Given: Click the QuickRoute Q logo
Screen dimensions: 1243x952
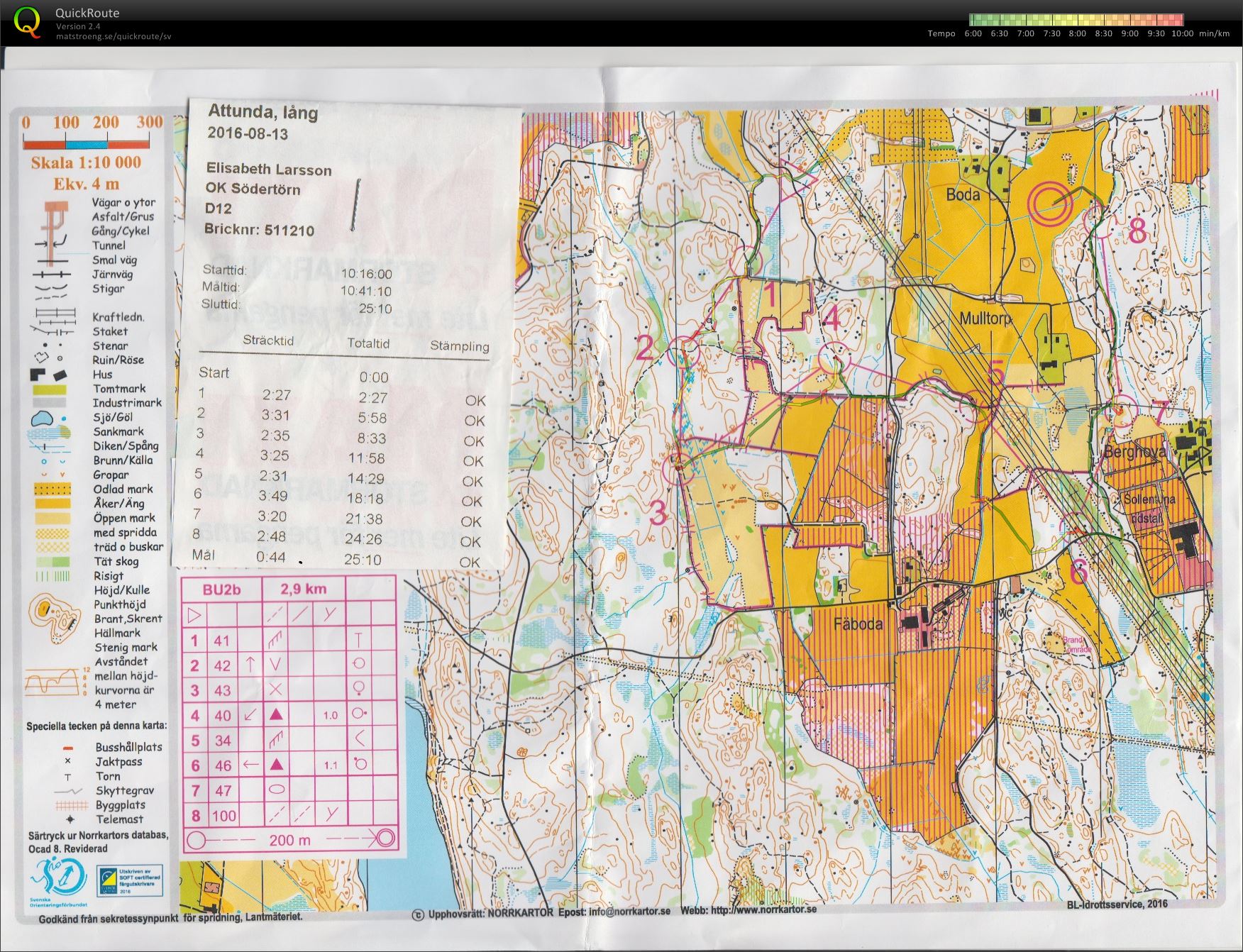Looking at the screenshot, I should click(27, 21).
